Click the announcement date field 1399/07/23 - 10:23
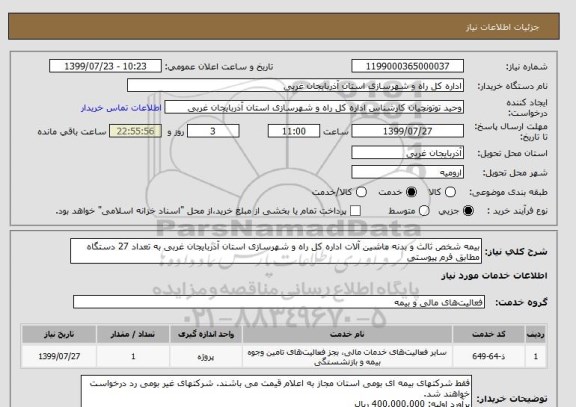The height and width of the screenshot is (407, 576). [x=105, y=66]
